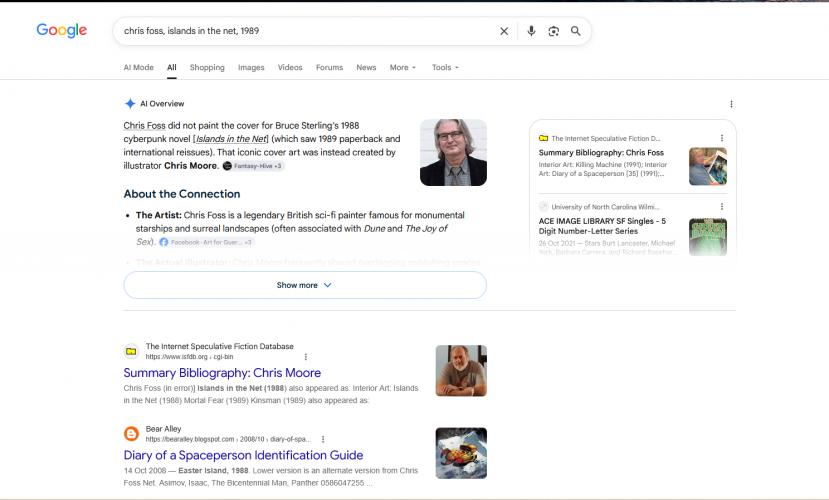Screen dimensions: 829x500
Task: Click the Chris Foss source card thumbnail
Action: coord(708,166)
